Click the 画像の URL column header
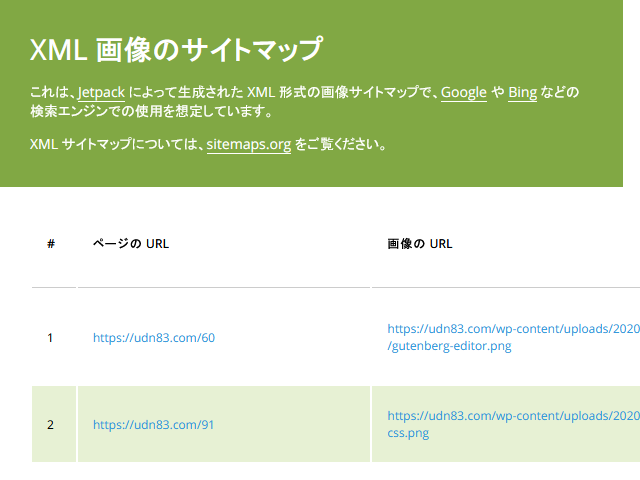This screenshot has height=480, width=640. (420, 244)
